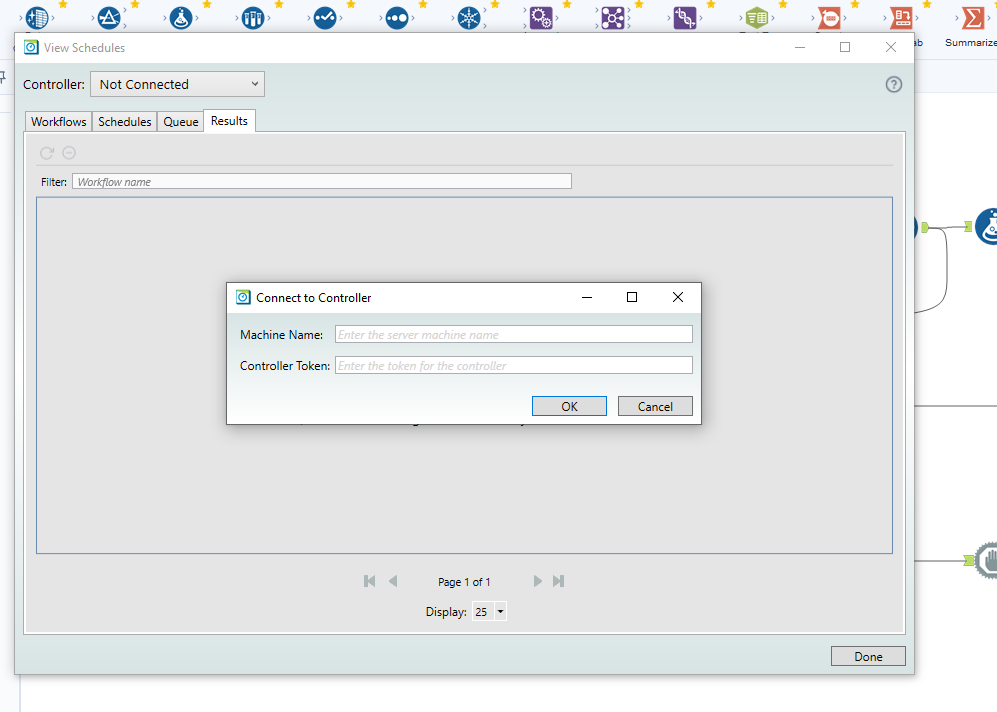Click OK in the Connect to Controller dialog
The image size is (997, 712).
click(569, 406)
